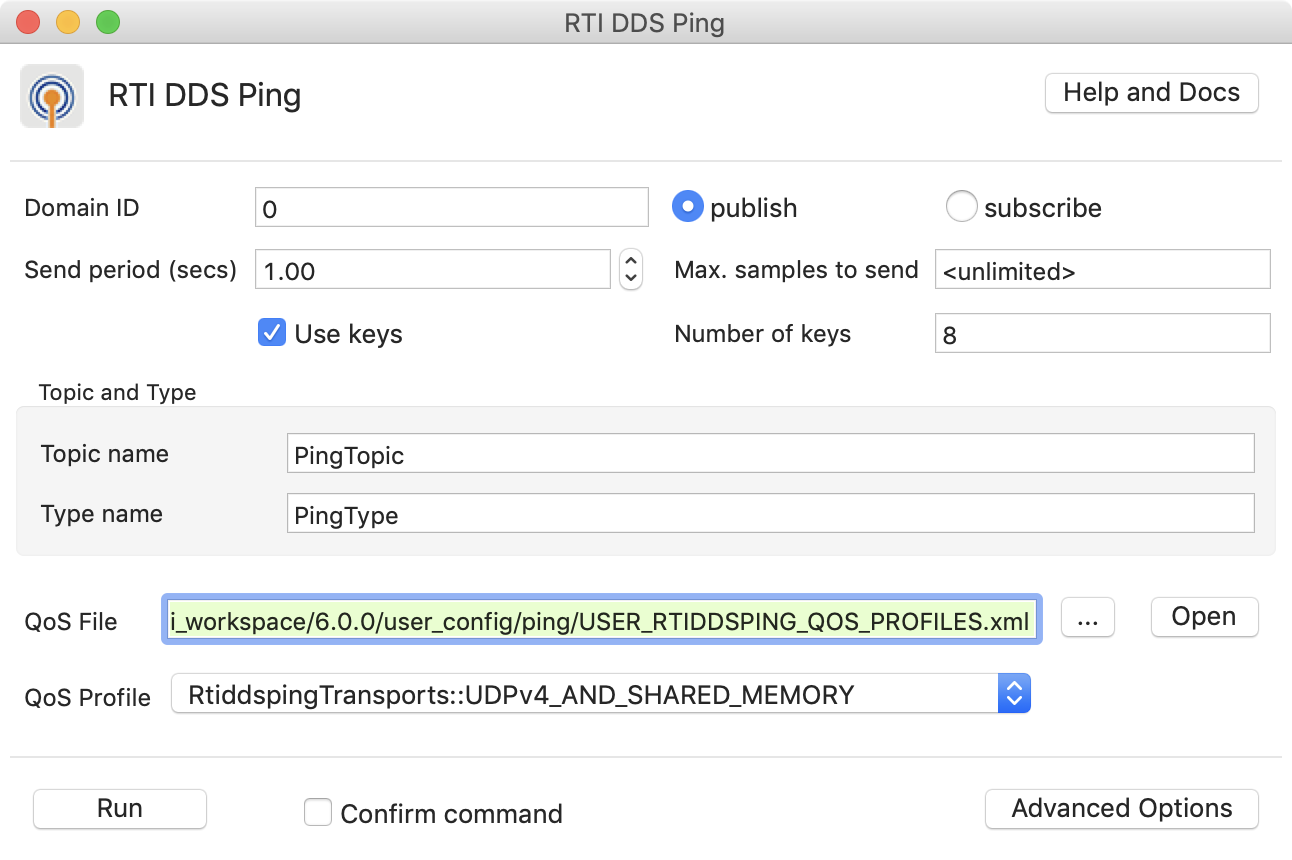Open the selected QoS File
The width and height of the screenshot is (1292, 860).
pos(1204,616)
